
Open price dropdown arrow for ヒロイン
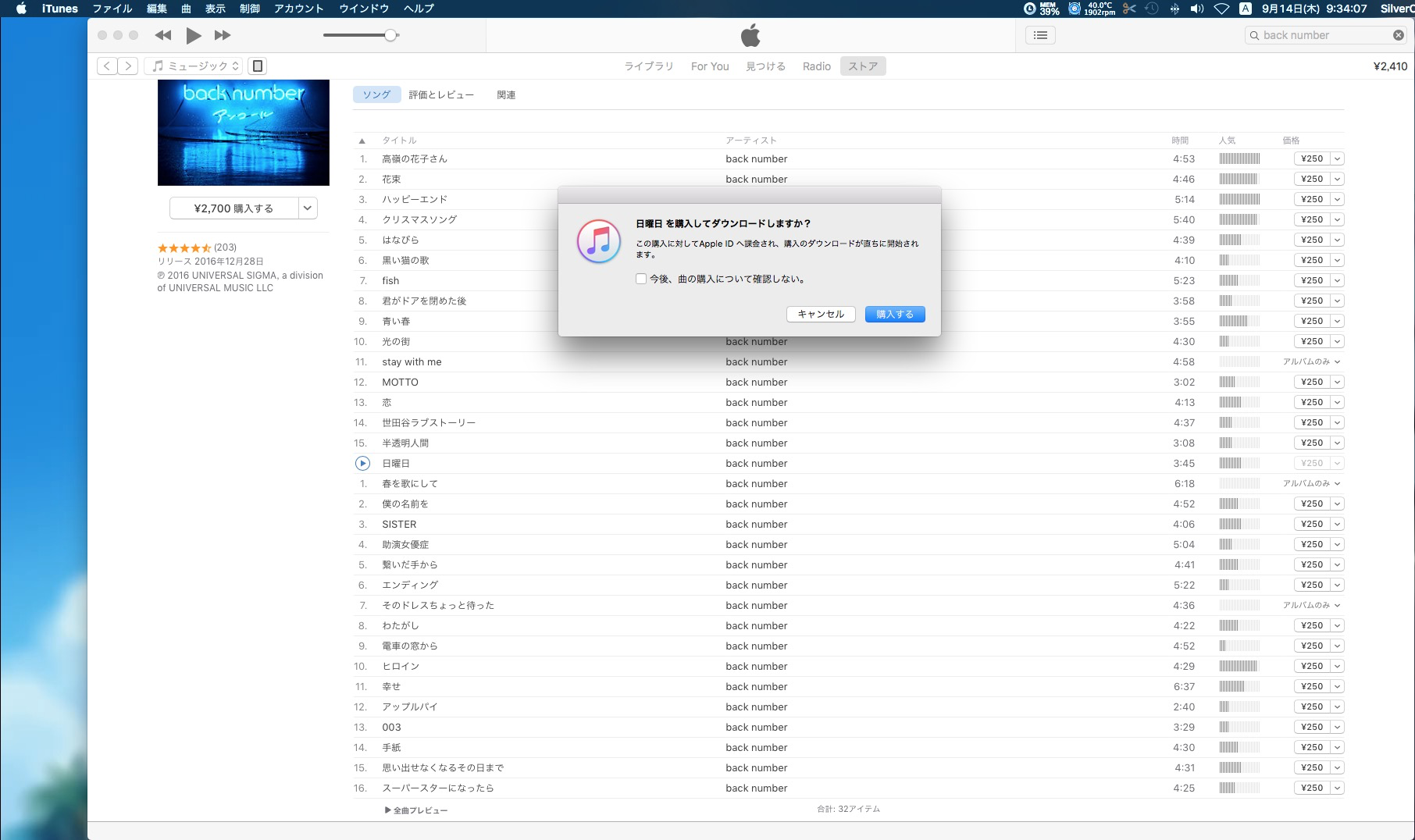(x=1338, y=667)
